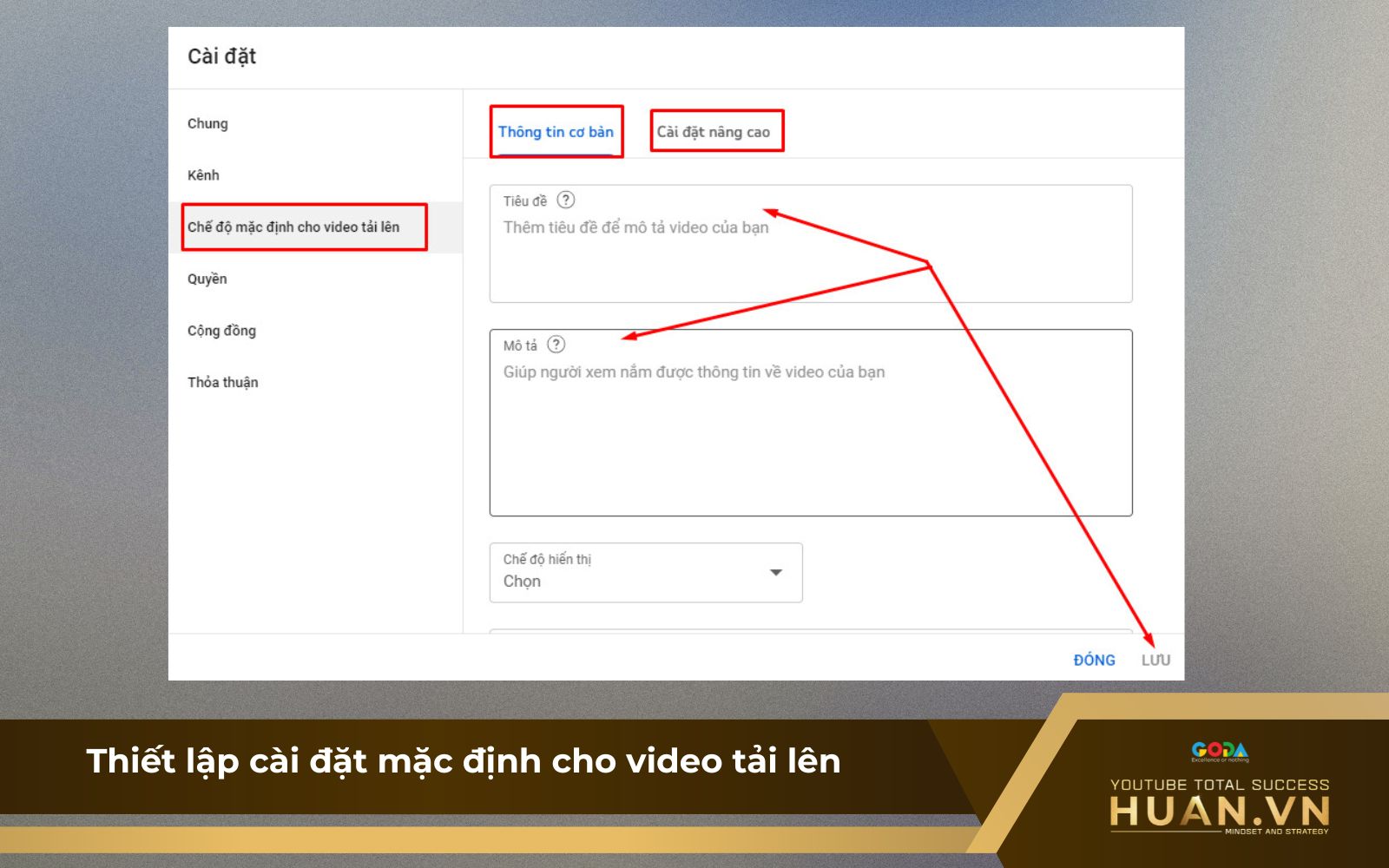The image size is (1389, 868).
Task: Click the help icon next to Tiêu đề
Action: click(x=566, y=201)
